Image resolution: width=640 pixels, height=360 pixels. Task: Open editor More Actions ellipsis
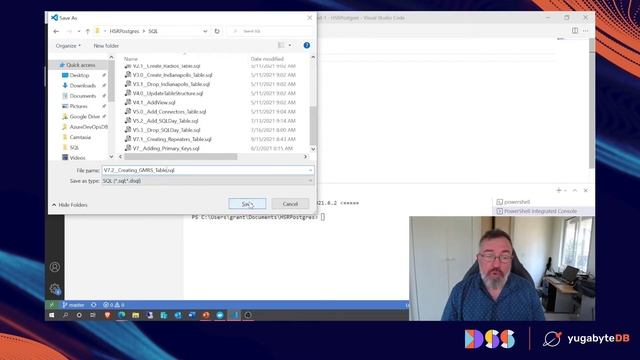pyautogui.click(x=586, y=31)
